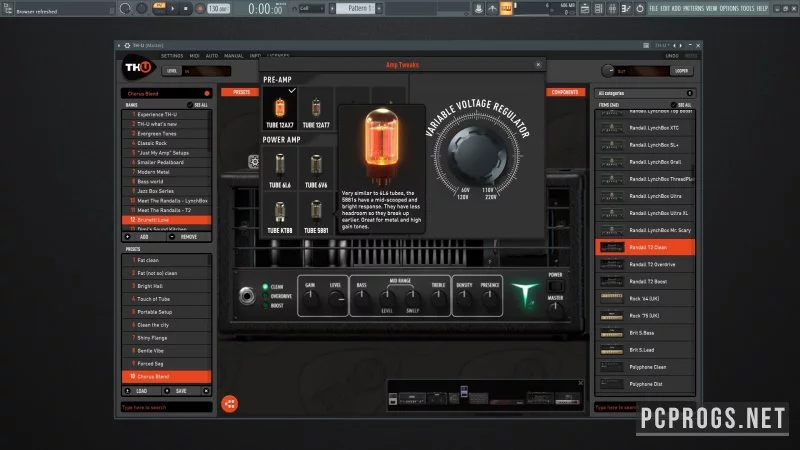Select preset 'Touch of Tube'
The width and height of the screenshot is (800, 450).
click(x=166, y=299)
